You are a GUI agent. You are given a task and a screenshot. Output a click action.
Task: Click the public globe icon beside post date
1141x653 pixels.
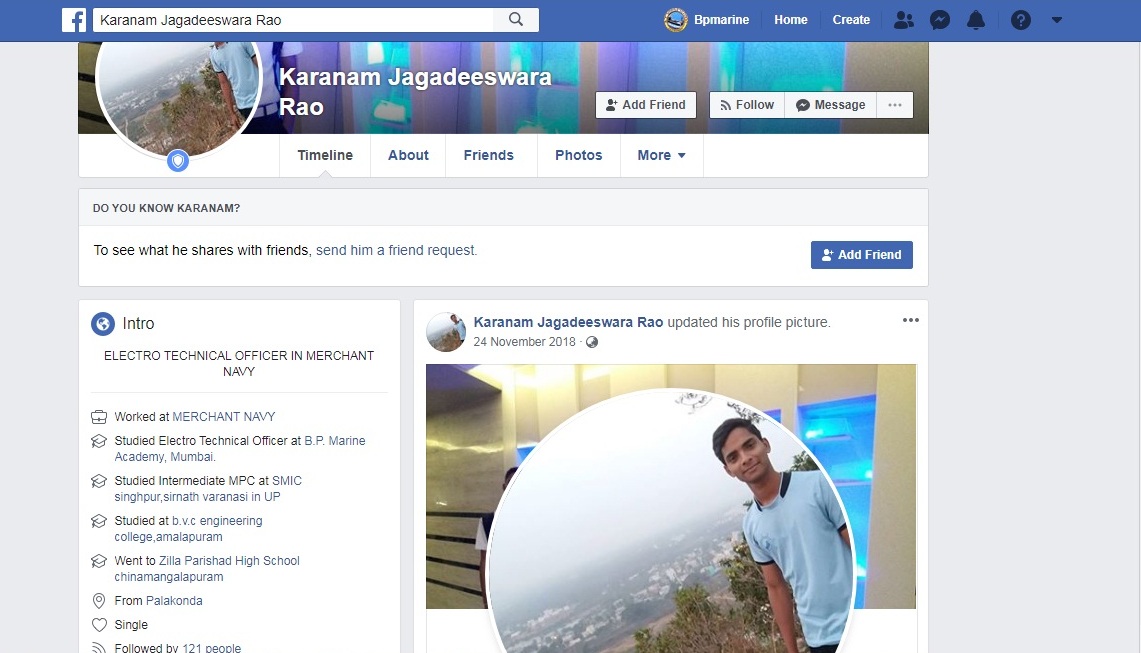point(592,342)
